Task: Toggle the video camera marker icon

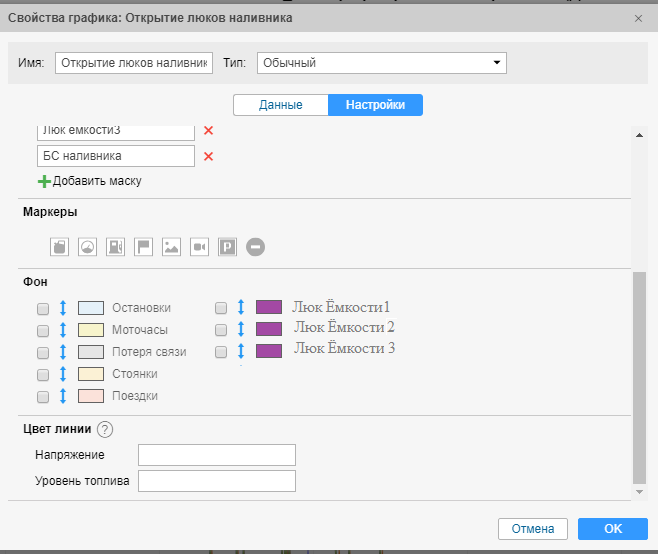Action: tap(200, 247)
